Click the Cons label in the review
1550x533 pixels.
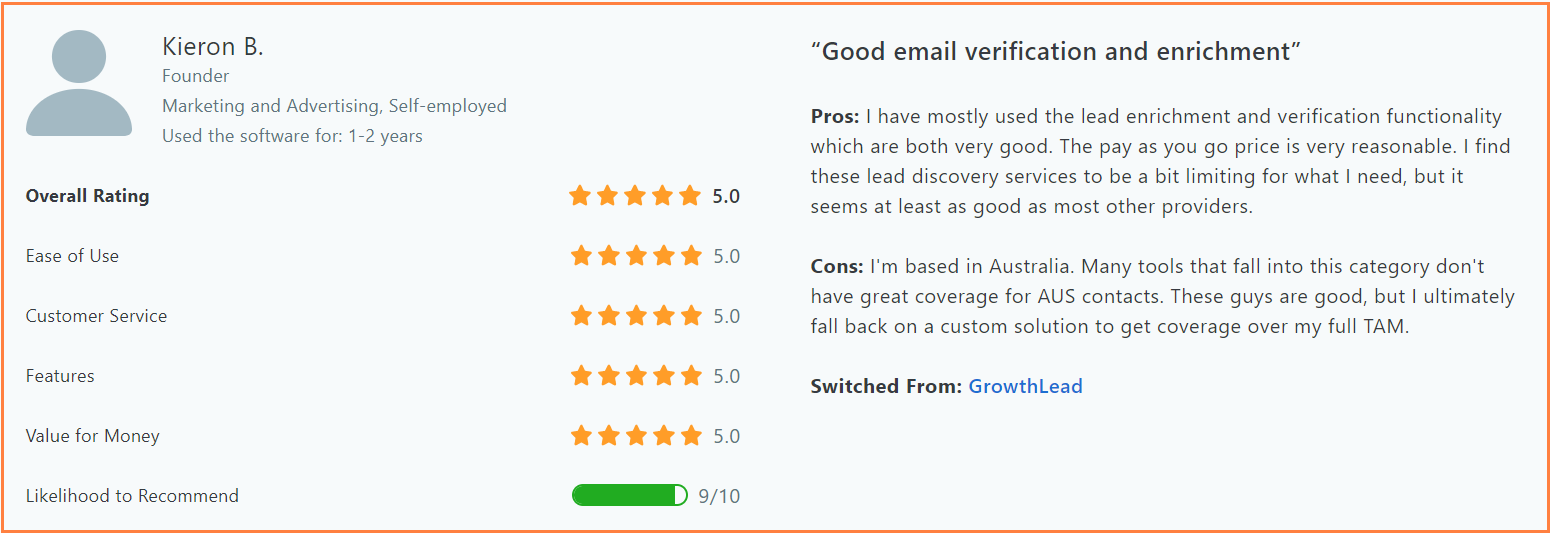[837, 267]
